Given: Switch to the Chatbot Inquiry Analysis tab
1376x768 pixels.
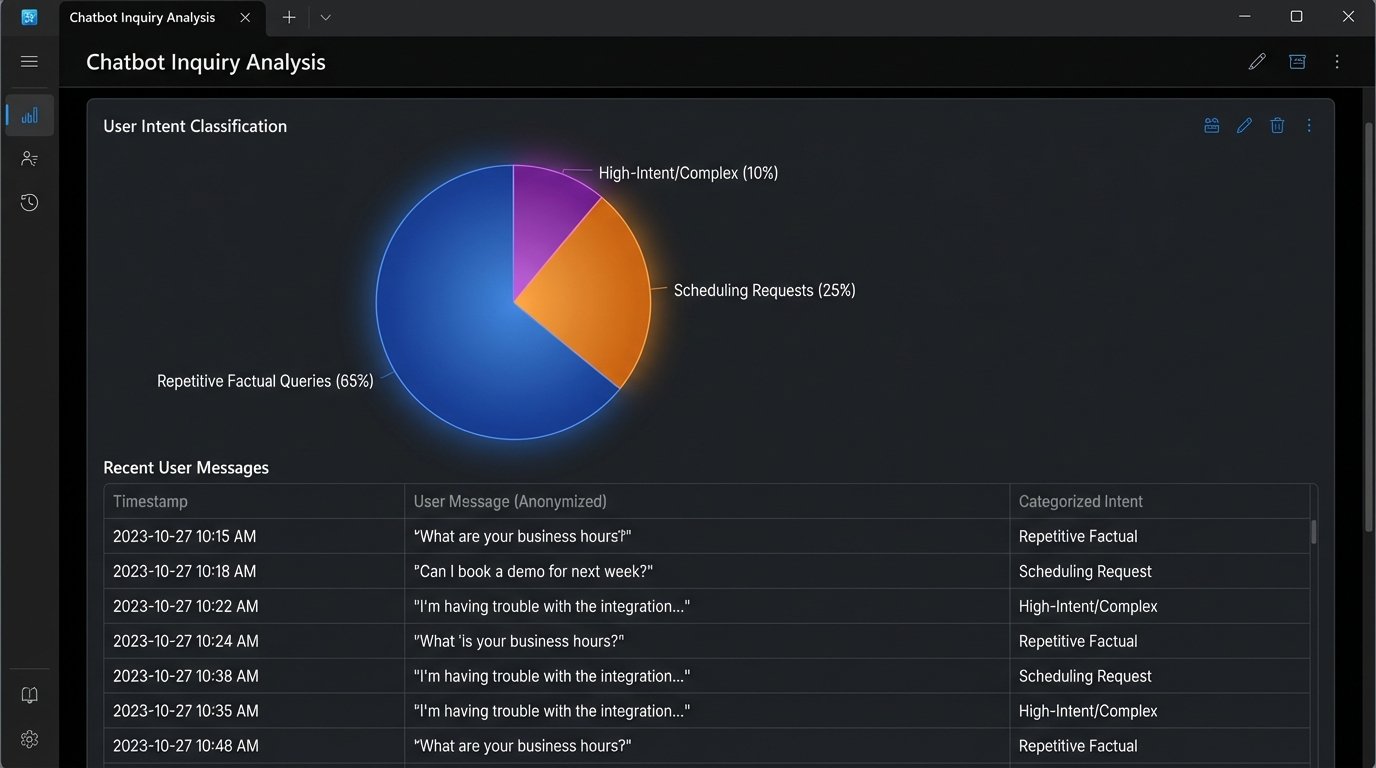Looking at the screenshot, I should [142, 17].
